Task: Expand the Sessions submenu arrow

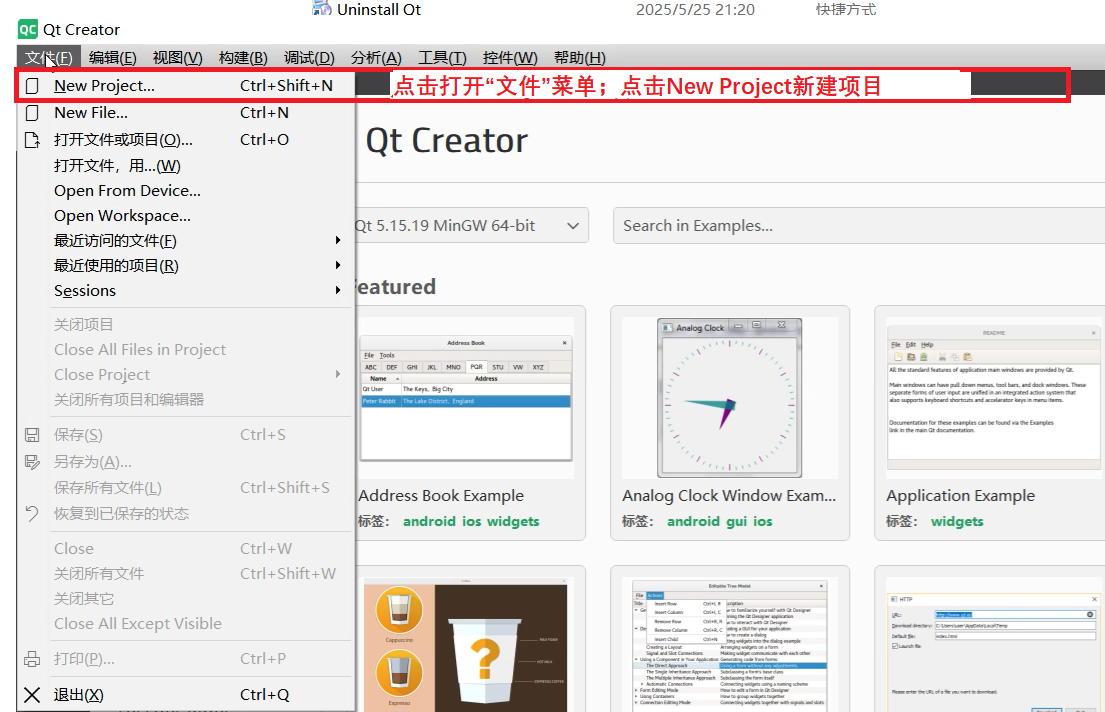Action: point(338,290)
